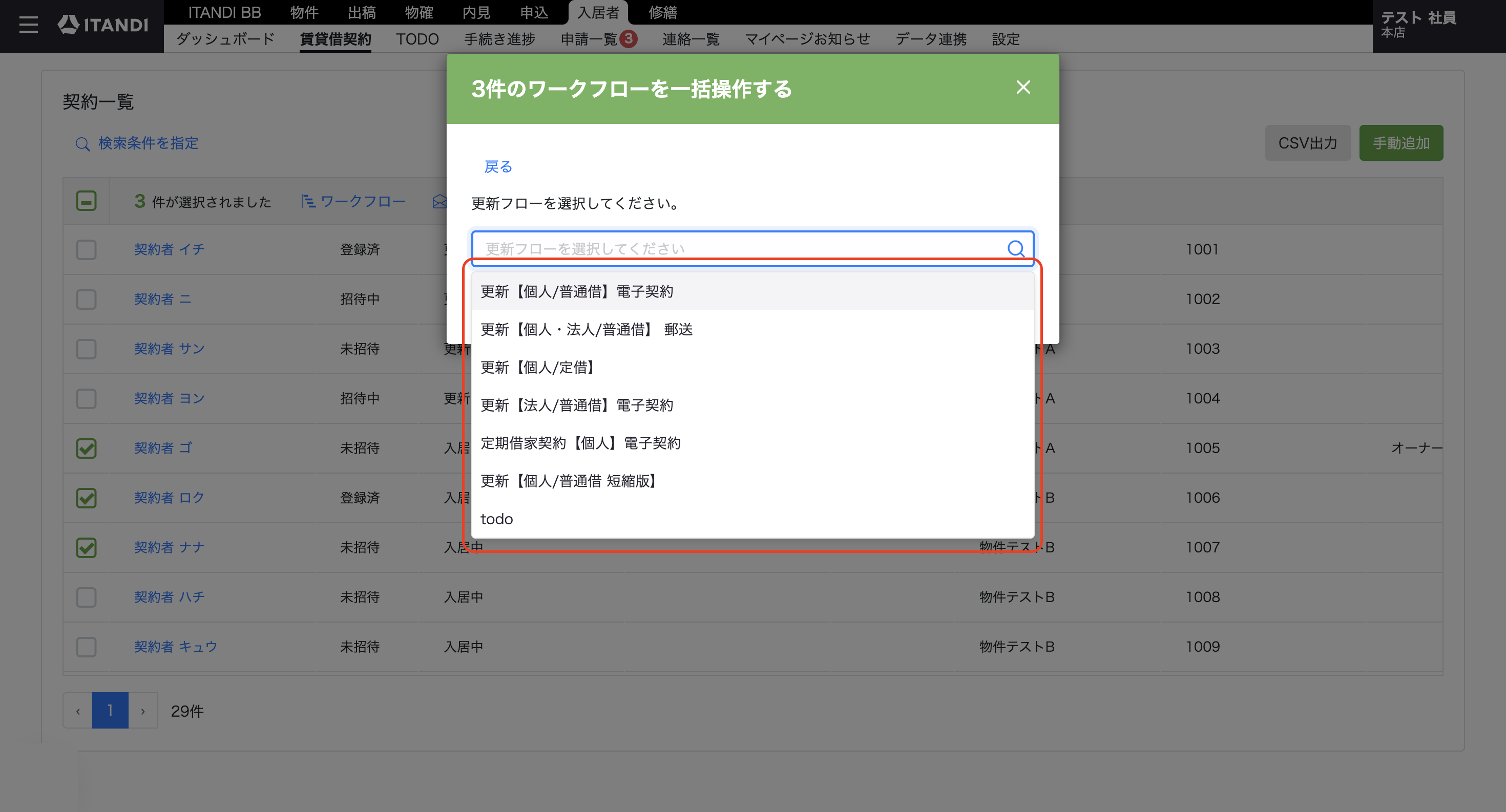Screen dimensions: 1506x812
Task: Click the 手動追加 button
Action: (x=1401, y=143)
